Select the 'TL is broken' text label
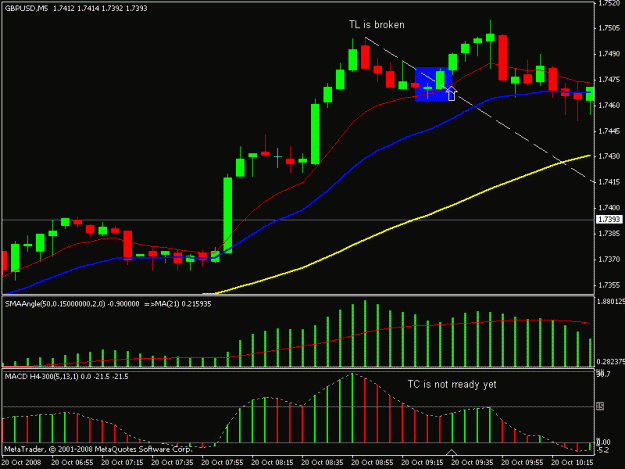The width and height of the screenshot is (625, 469). [x=377, y=25]
